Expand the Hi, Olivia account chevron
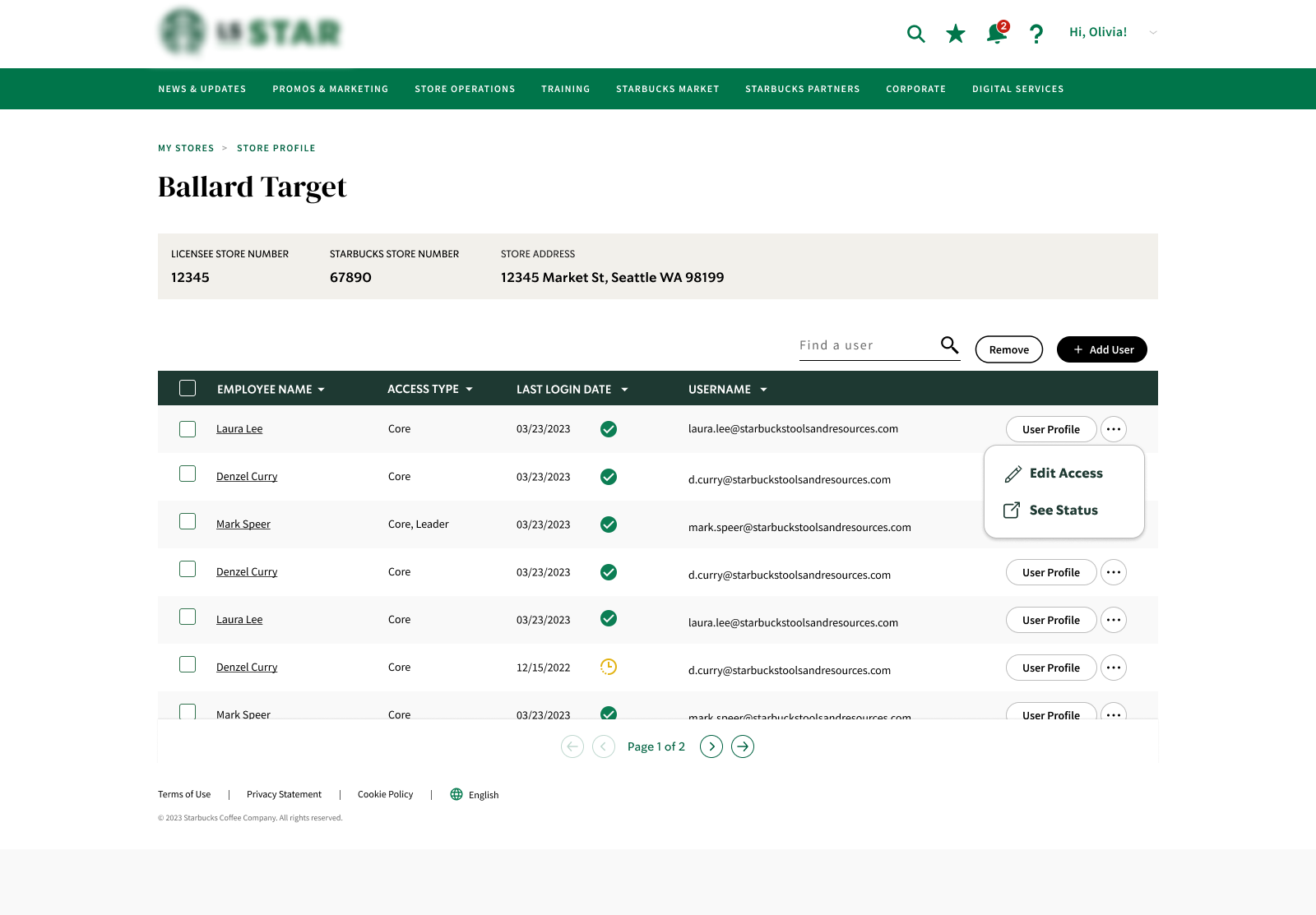 click(1153, 33)
